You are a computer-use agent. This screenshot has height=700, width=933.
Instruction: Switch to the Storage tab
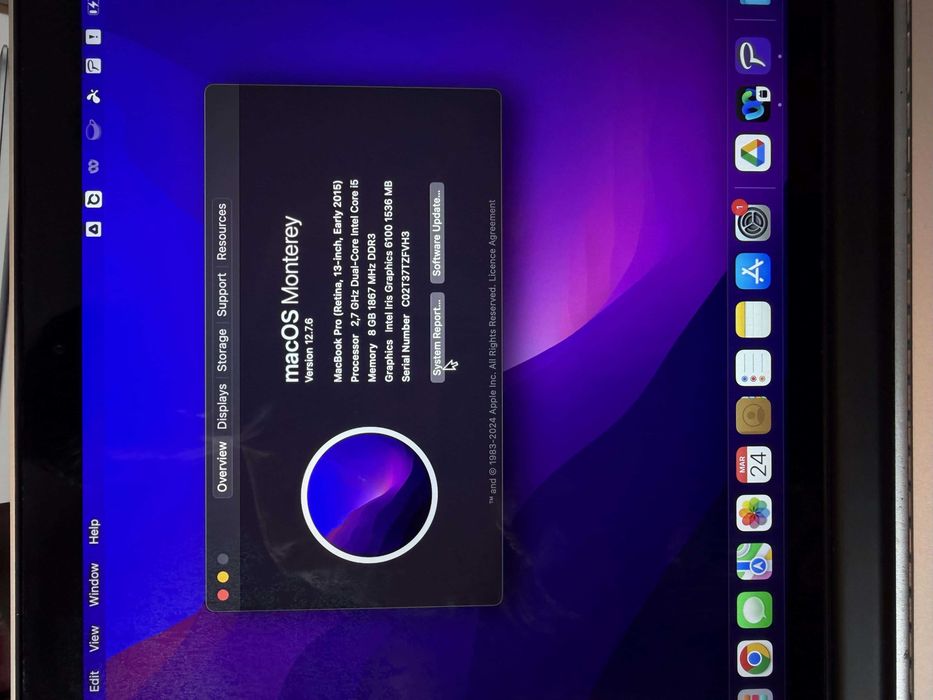pyautogui.click(x=222, y=350)
